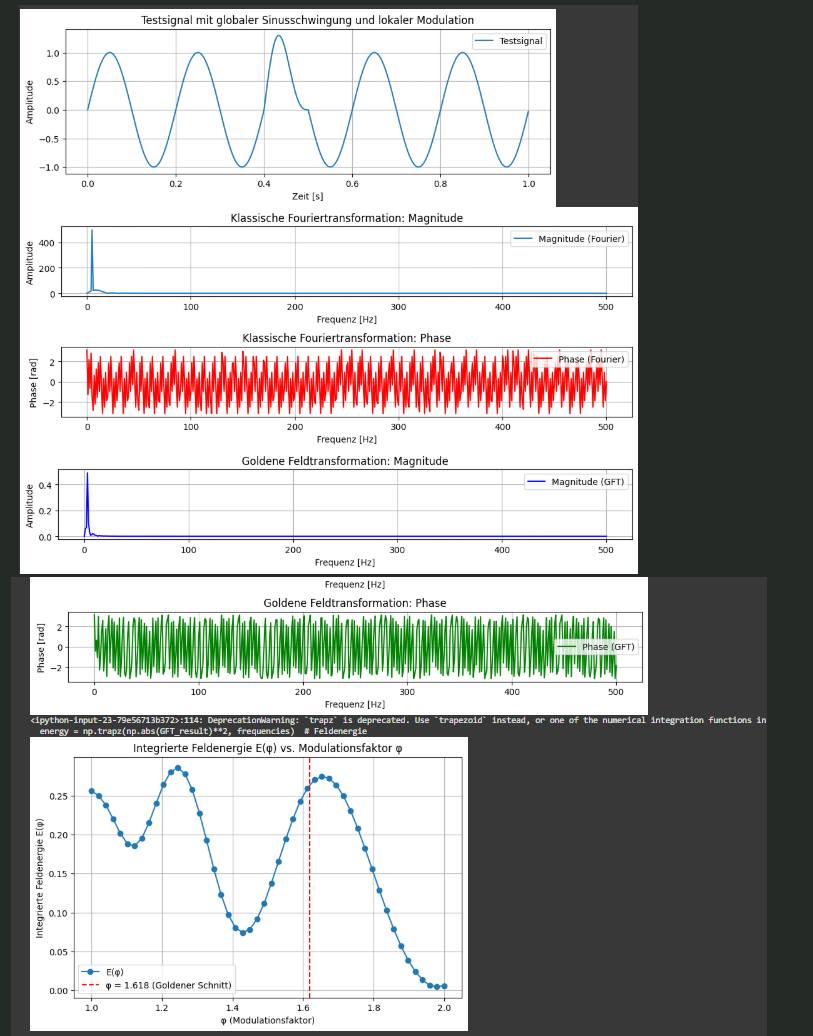Click the first E(φ) data point at φ = 1.0
This screenshot has width=813, height=1036.
92,791
